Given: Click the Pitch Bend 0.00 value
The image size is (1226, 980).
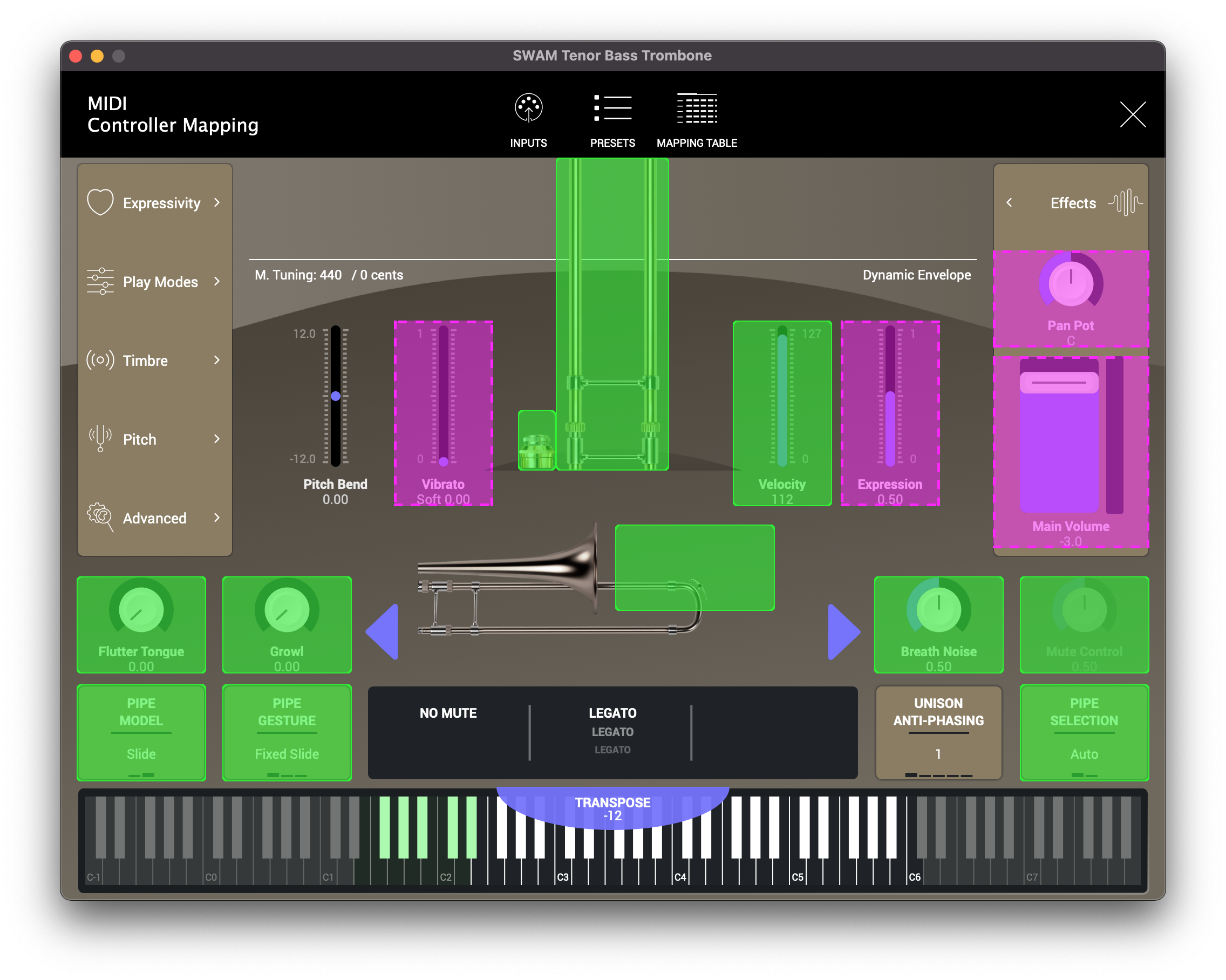Looking at the screenshot, I should [x=336, y=499].
